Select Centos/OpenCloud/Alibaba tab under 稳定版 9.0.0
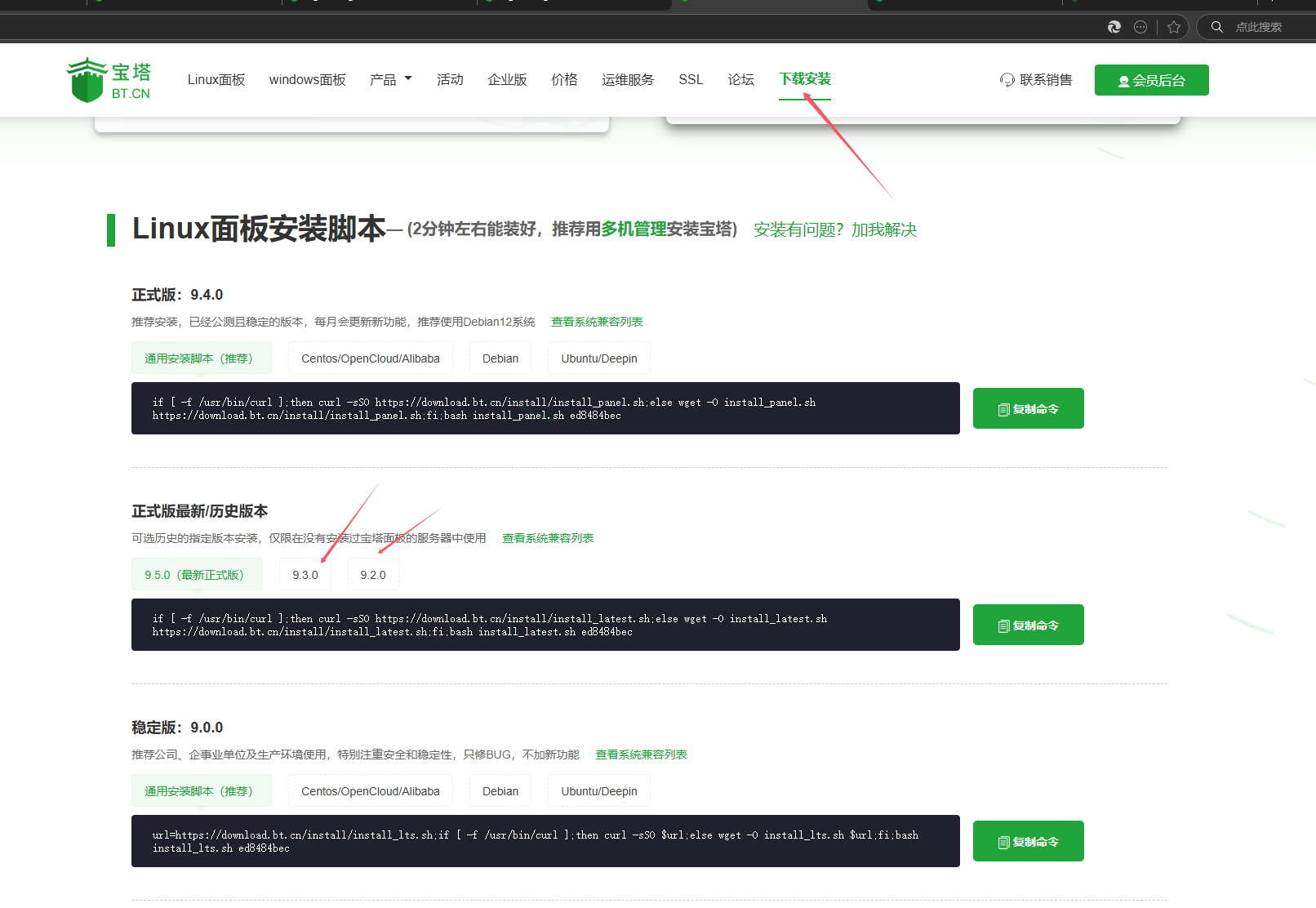The height and width of the screenshot is (908, 1316). pyautogui.click(x=371, y=790)
